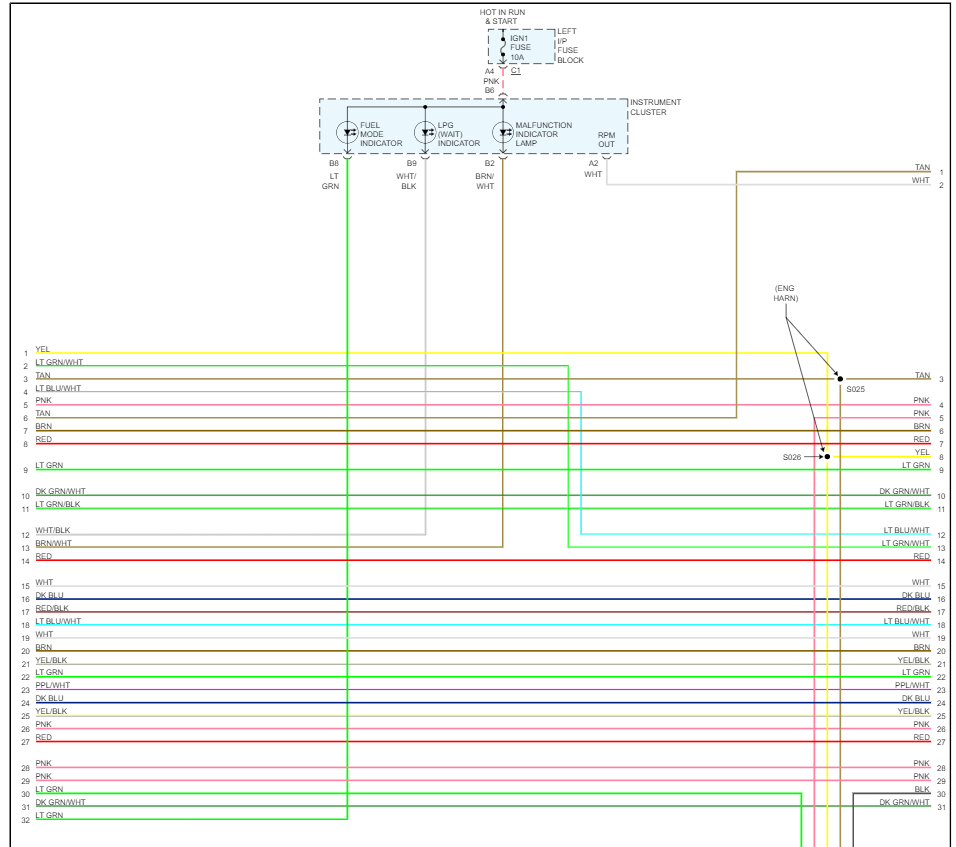Click the Left I/P Fuse Block label
Screen dimensions: 956x847
click(x=570, y=46)
